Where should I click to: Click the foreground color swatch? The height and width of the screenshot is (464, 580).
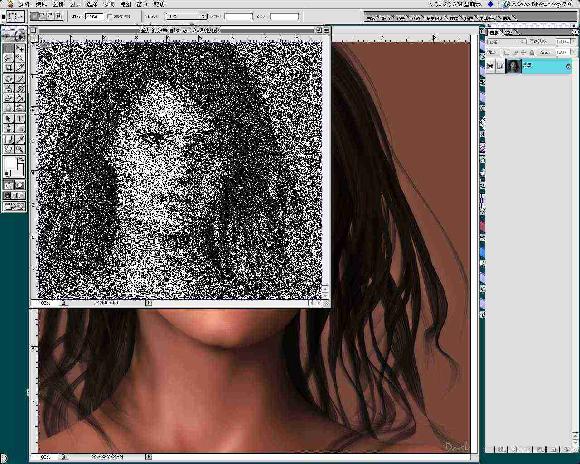10,163
